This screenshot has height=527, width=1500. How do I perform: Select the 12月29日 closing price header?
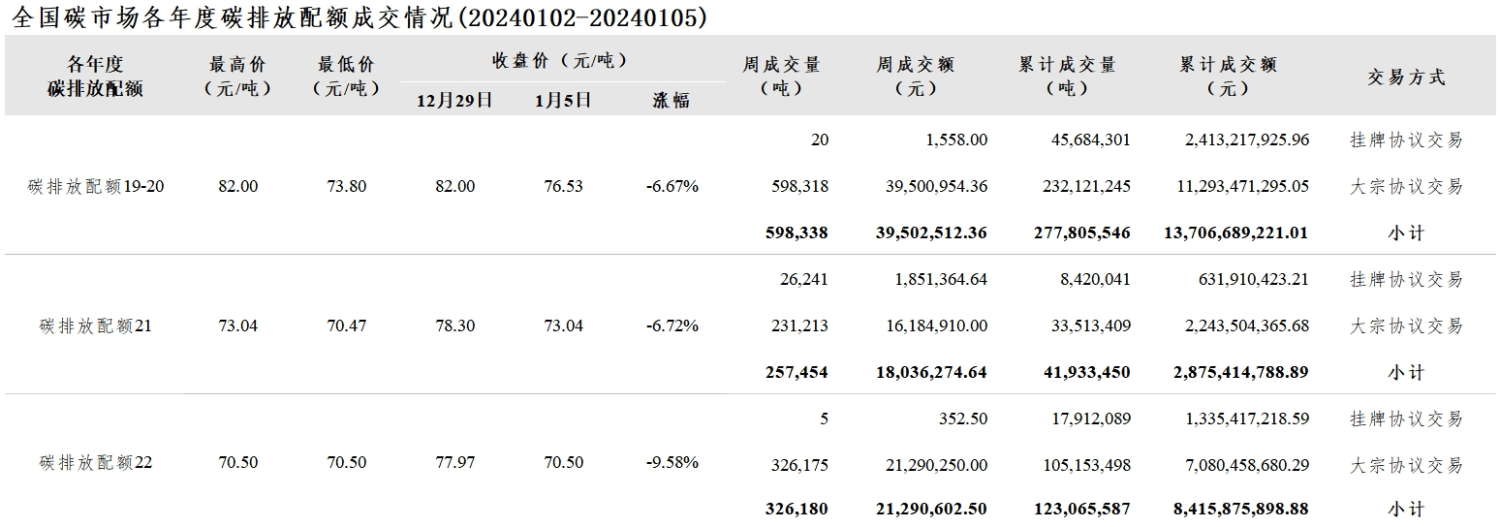click(x=454, y=100)
